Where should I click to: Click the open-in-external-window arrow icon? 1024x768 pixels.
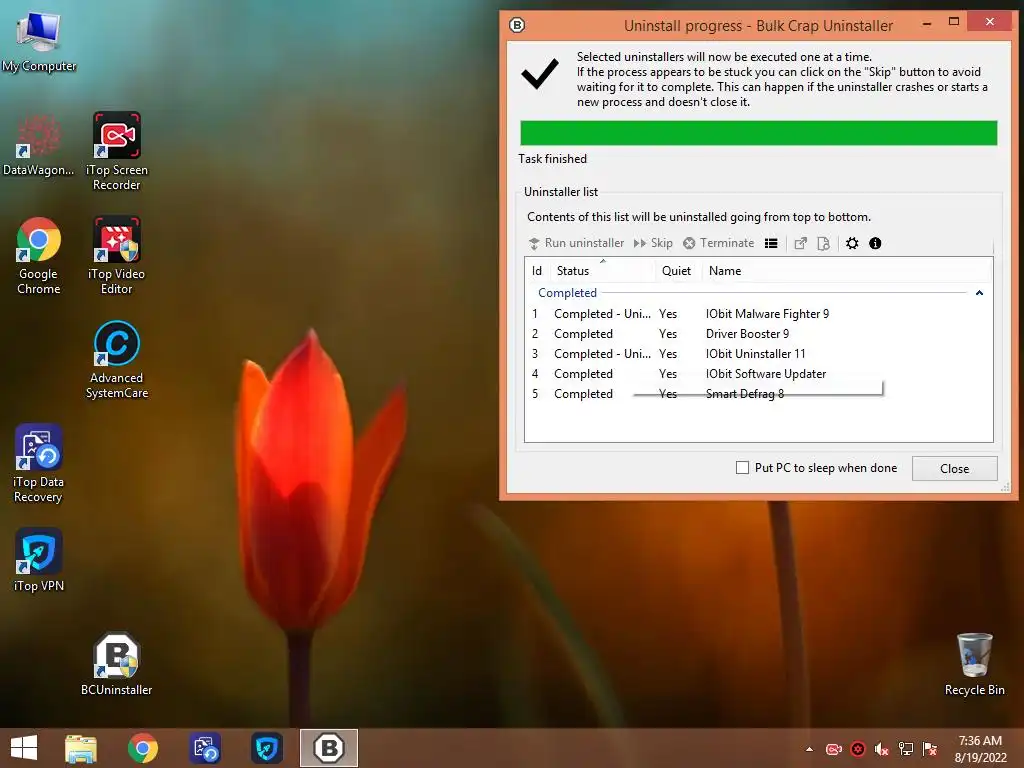click(800, 243)
